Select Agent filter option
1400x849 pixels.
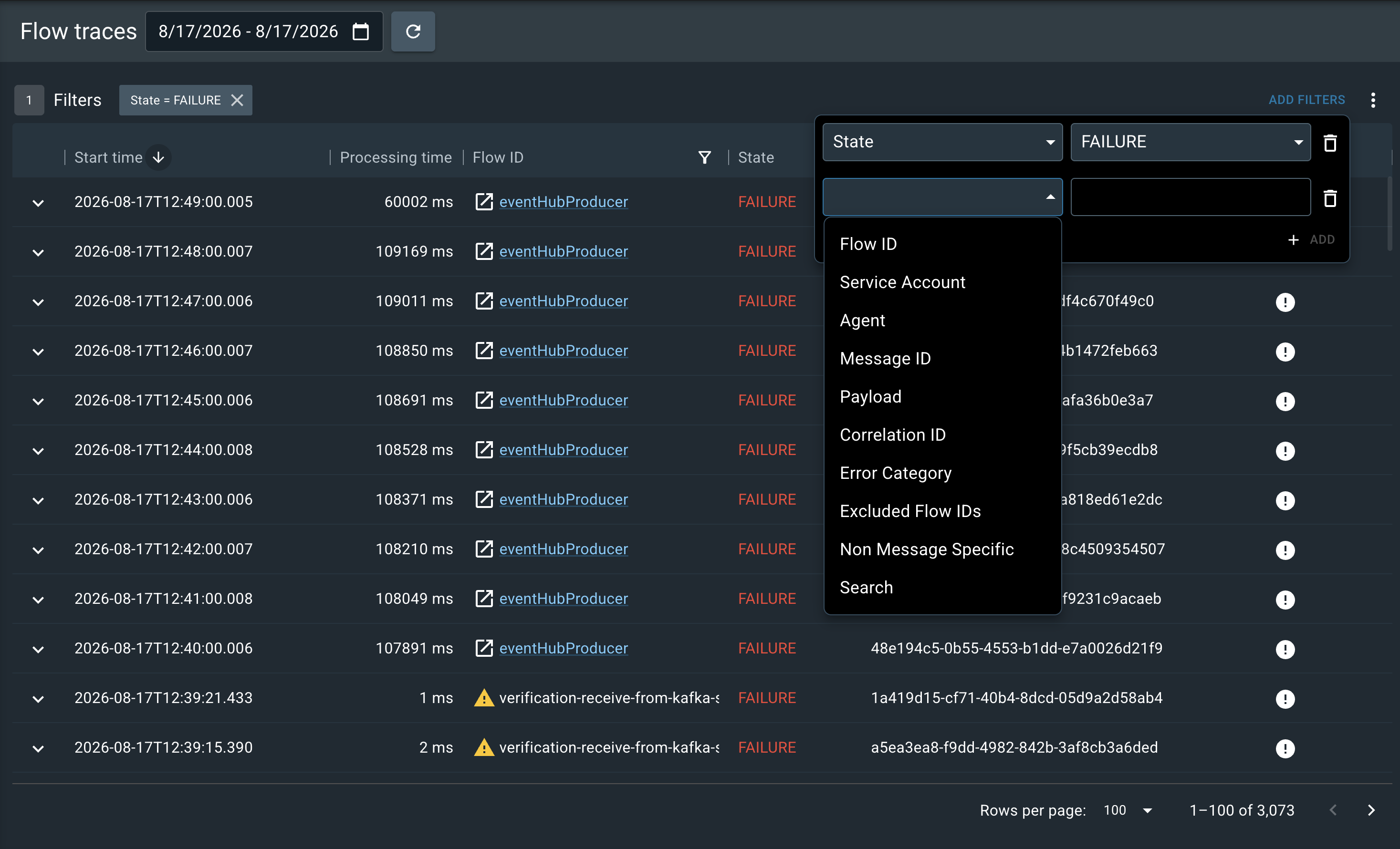[942, 321]
